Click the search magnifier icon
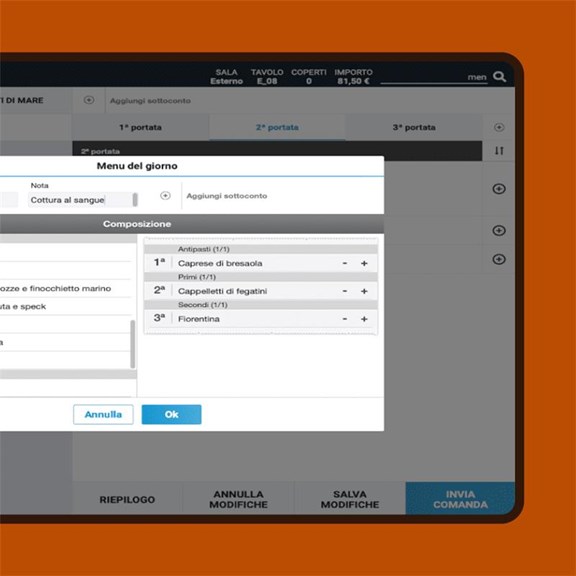The width and height of the screenshot is (576, 576). click(499, 77)
